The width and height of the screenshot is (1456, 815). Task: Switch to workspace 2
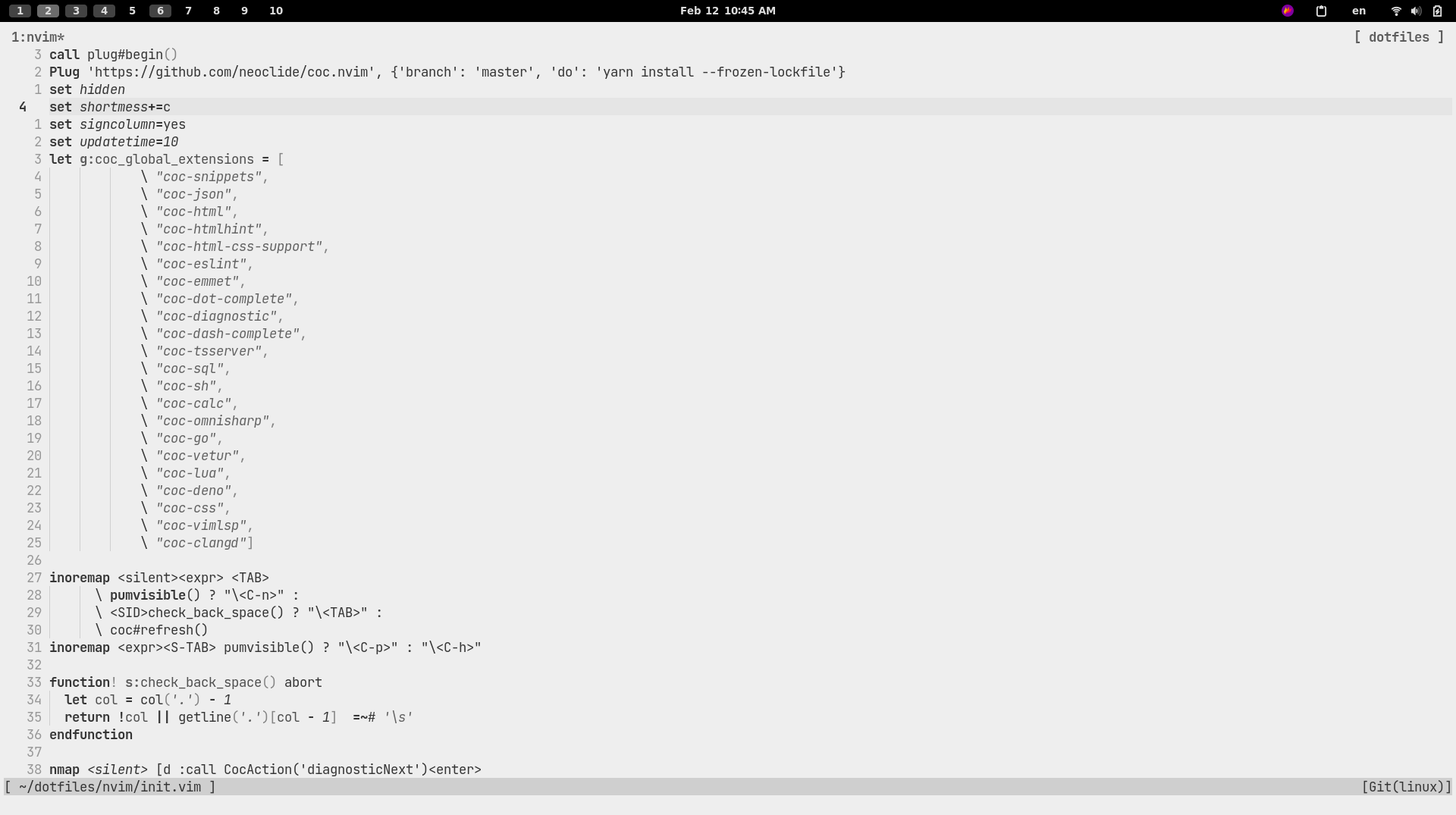tap(48, 11)
